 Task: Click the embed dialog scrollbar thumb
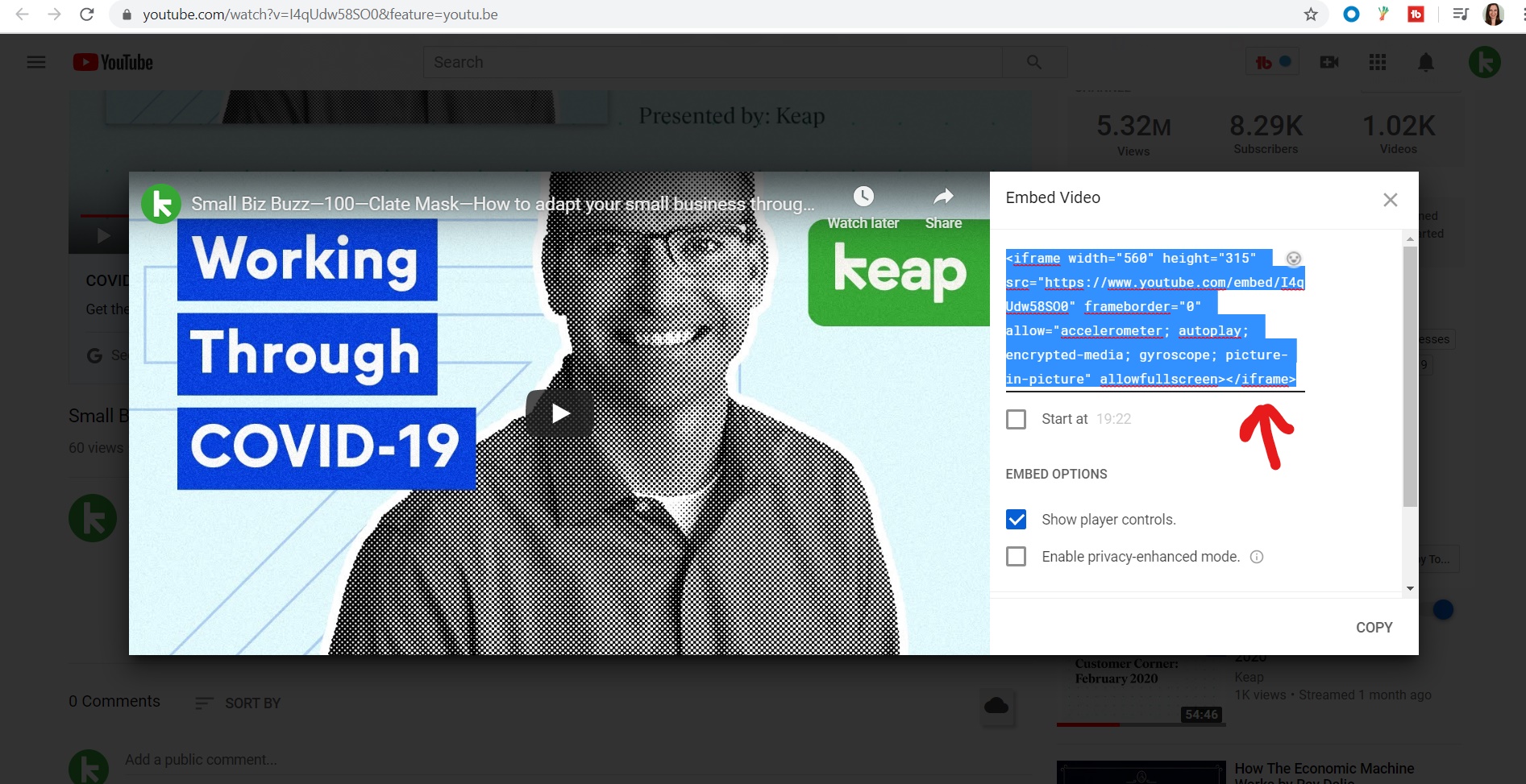[1410, 376]
